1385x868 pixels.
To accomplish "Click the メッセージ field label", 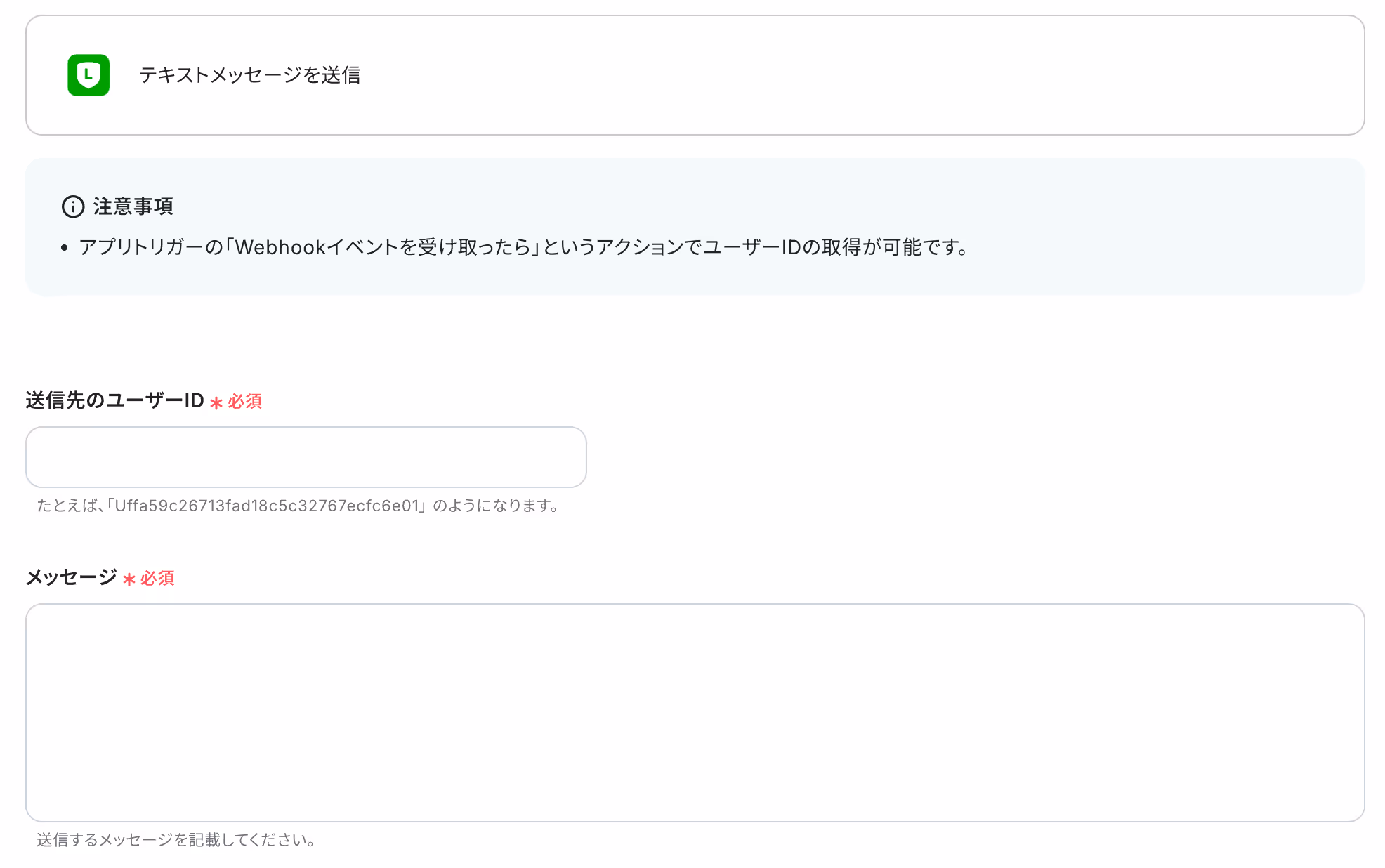I will [71, 578].
